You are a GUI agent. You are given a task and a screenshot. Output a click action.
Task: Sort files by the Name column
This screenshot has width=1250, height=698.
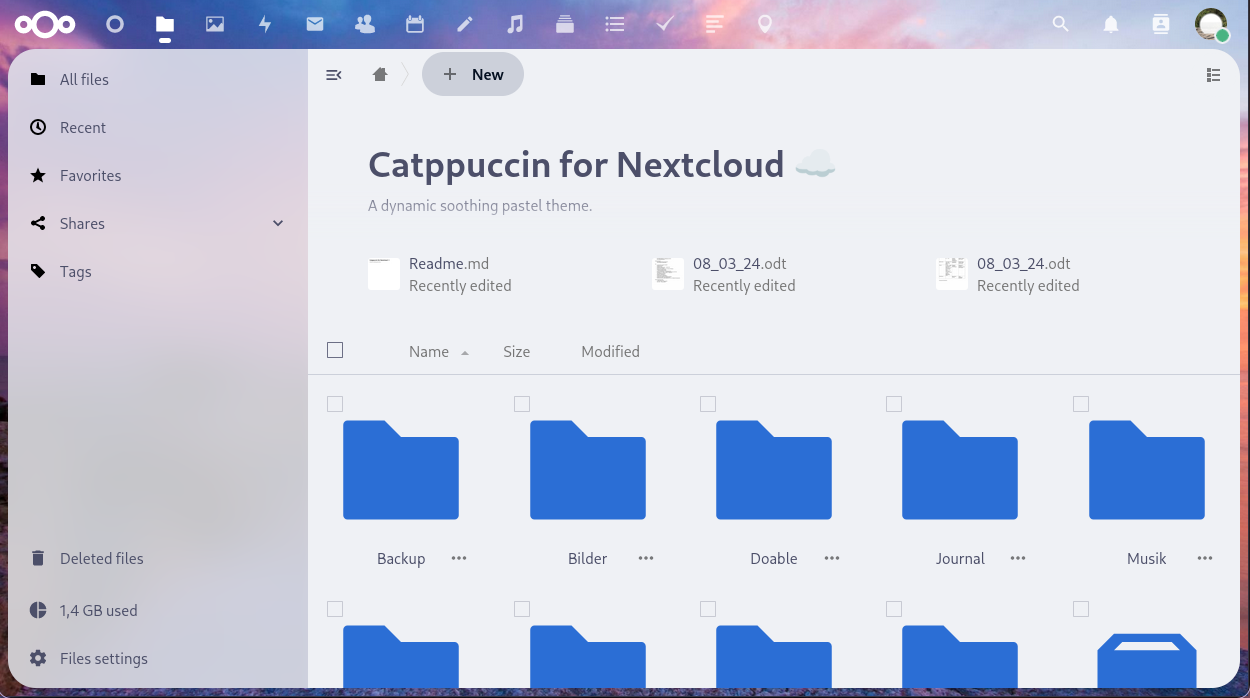click(429, 351)
